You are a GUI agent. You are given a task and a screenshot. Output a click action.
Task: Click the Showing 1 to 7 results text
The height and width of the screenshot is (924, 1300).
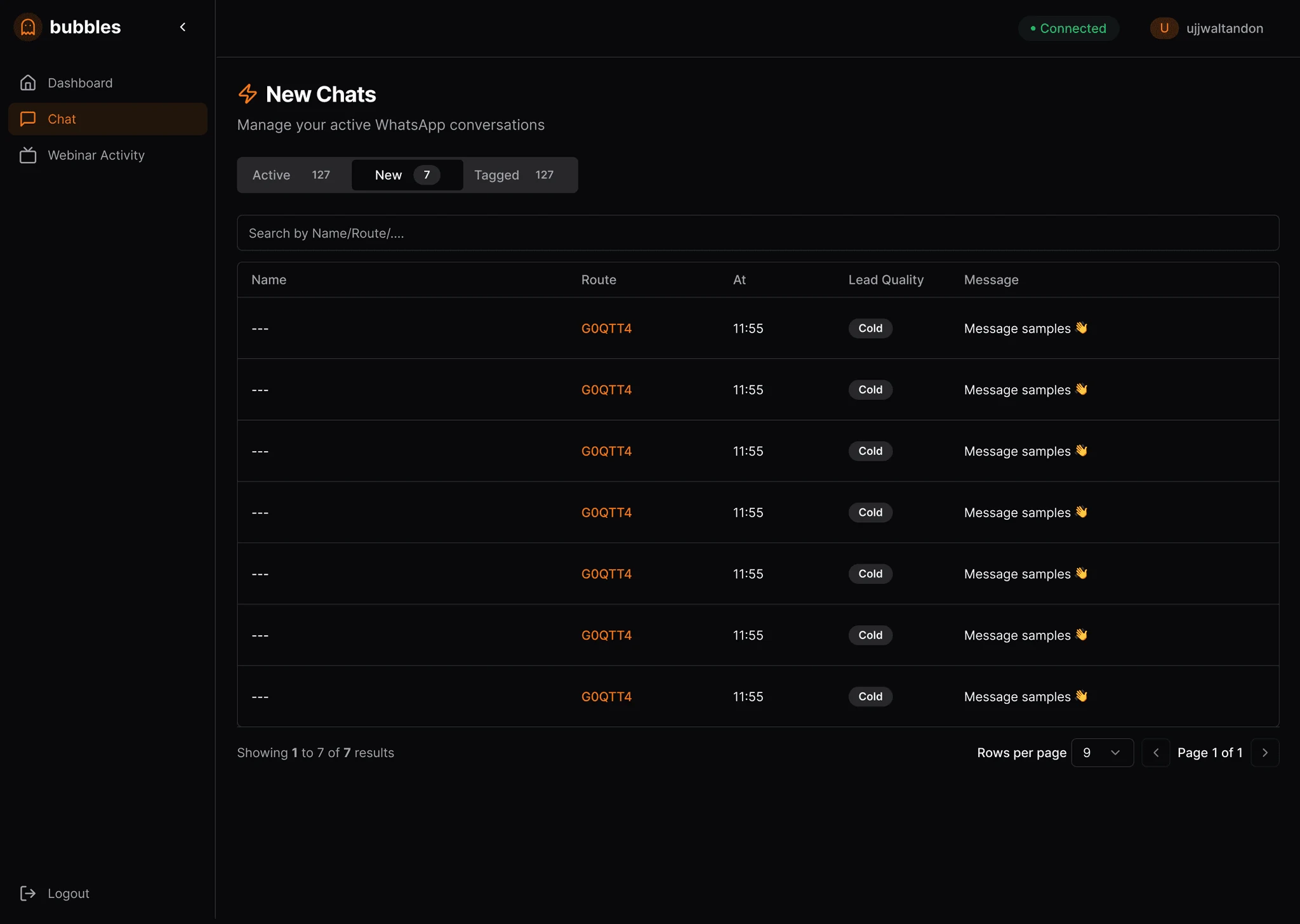[315, 753]
